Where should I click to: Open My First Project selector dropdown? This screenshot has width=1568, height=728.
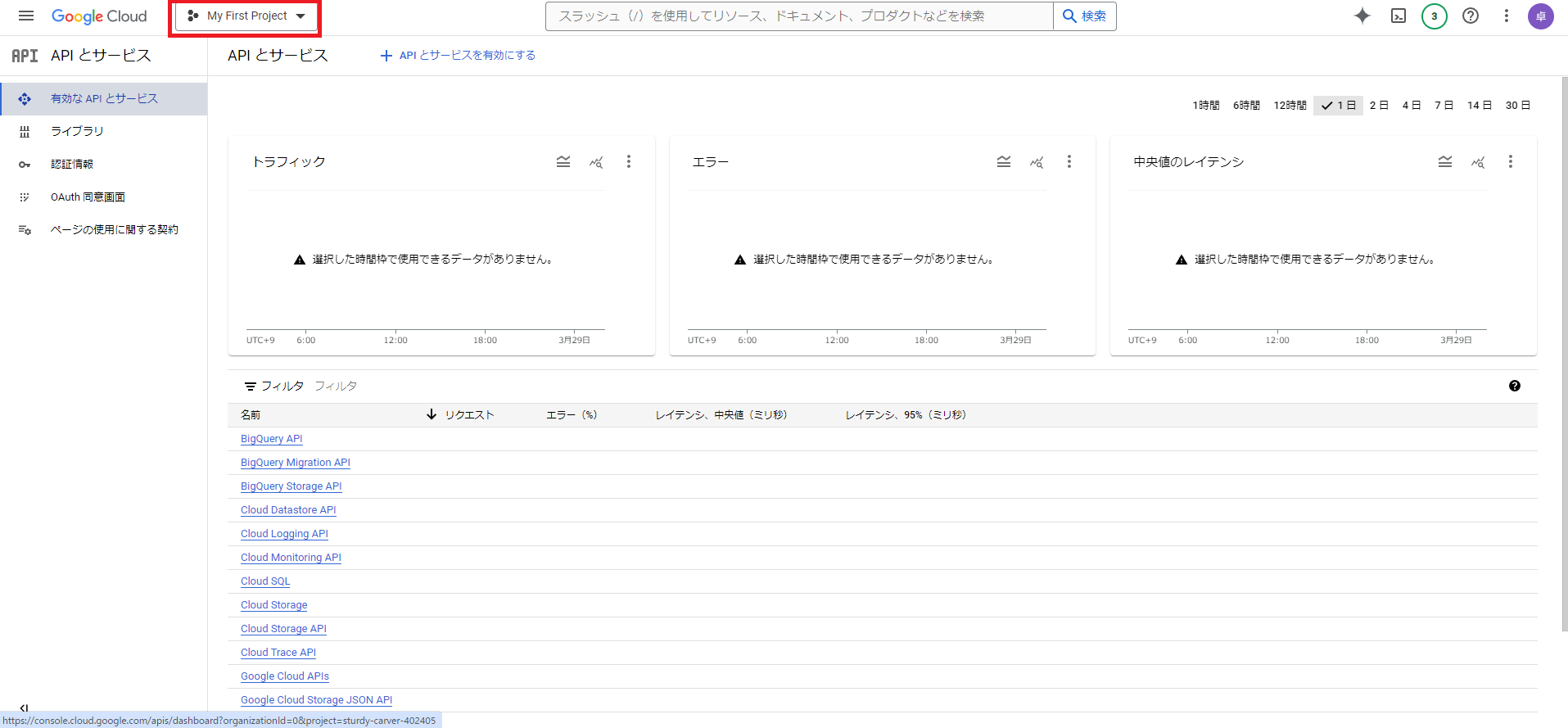click(x=246, y=16)
